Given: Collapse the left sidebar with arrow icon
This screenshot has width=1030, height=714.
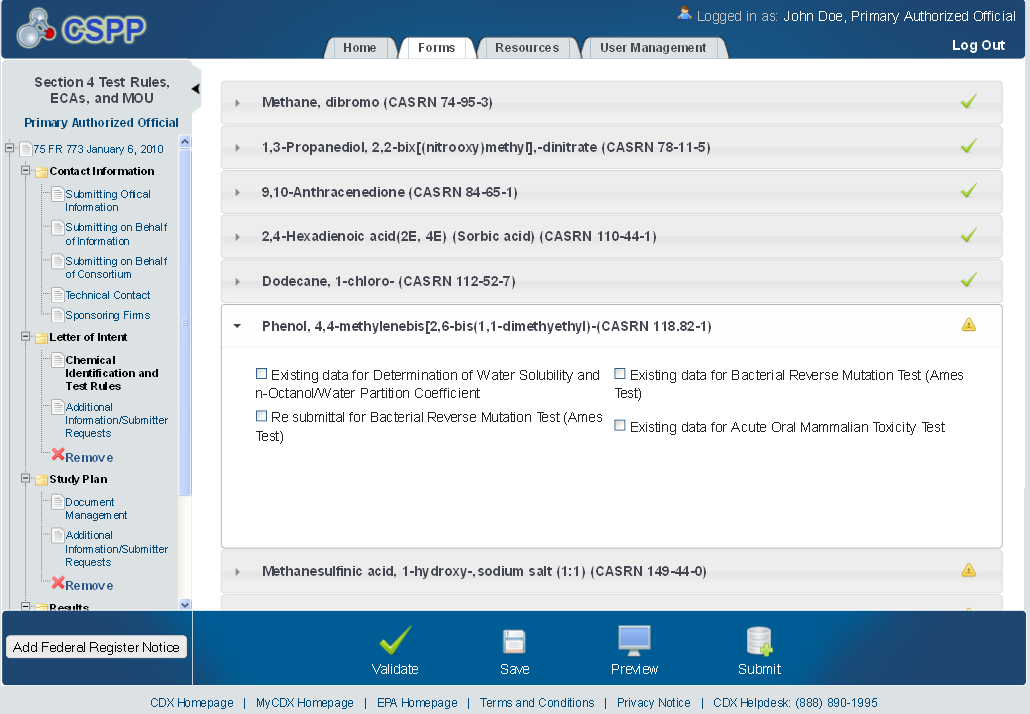Looking at the screenshot, I should coord(195,89).
